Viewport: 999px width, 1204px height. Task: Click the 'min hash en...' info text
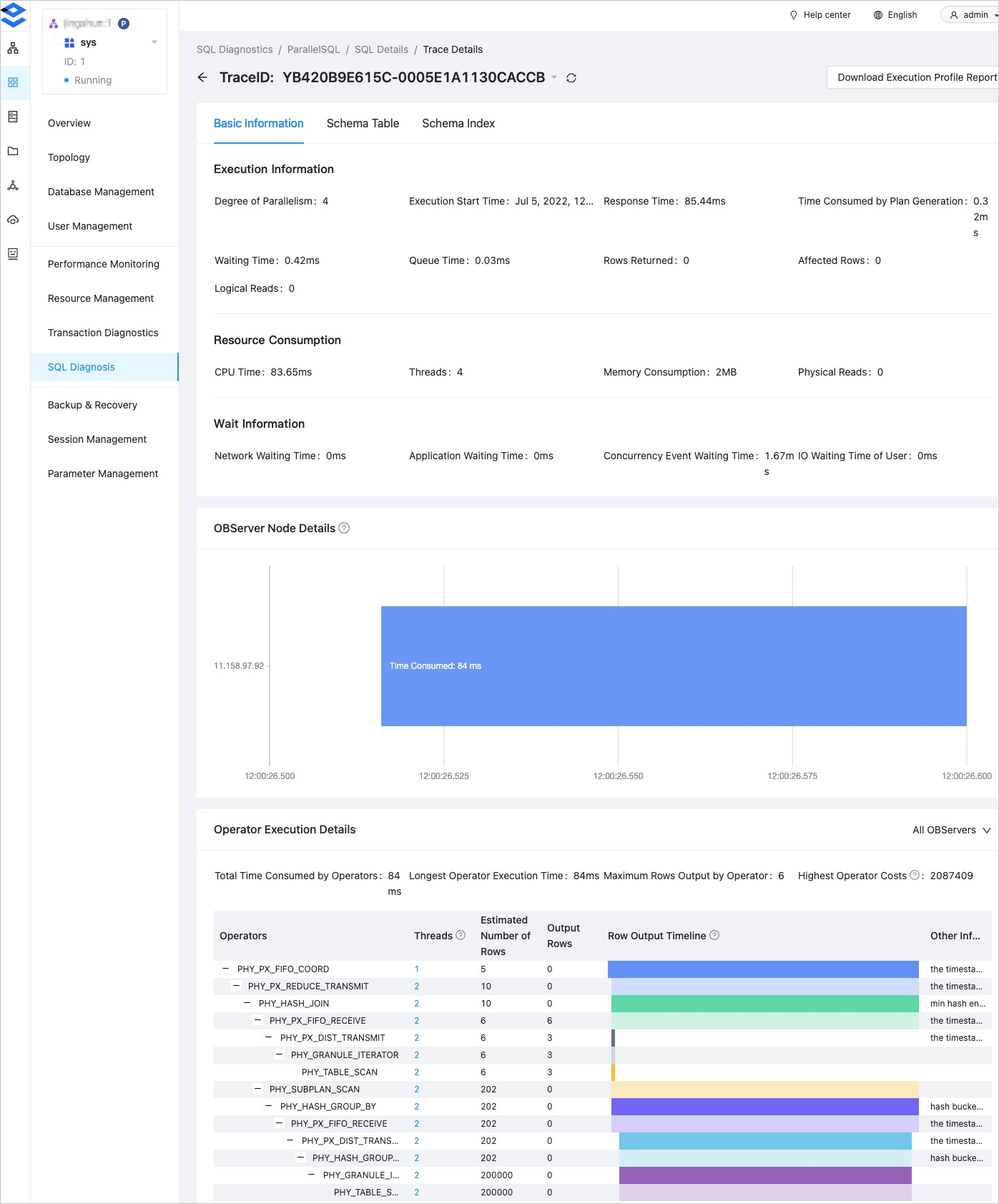[x=958, y=1004]
